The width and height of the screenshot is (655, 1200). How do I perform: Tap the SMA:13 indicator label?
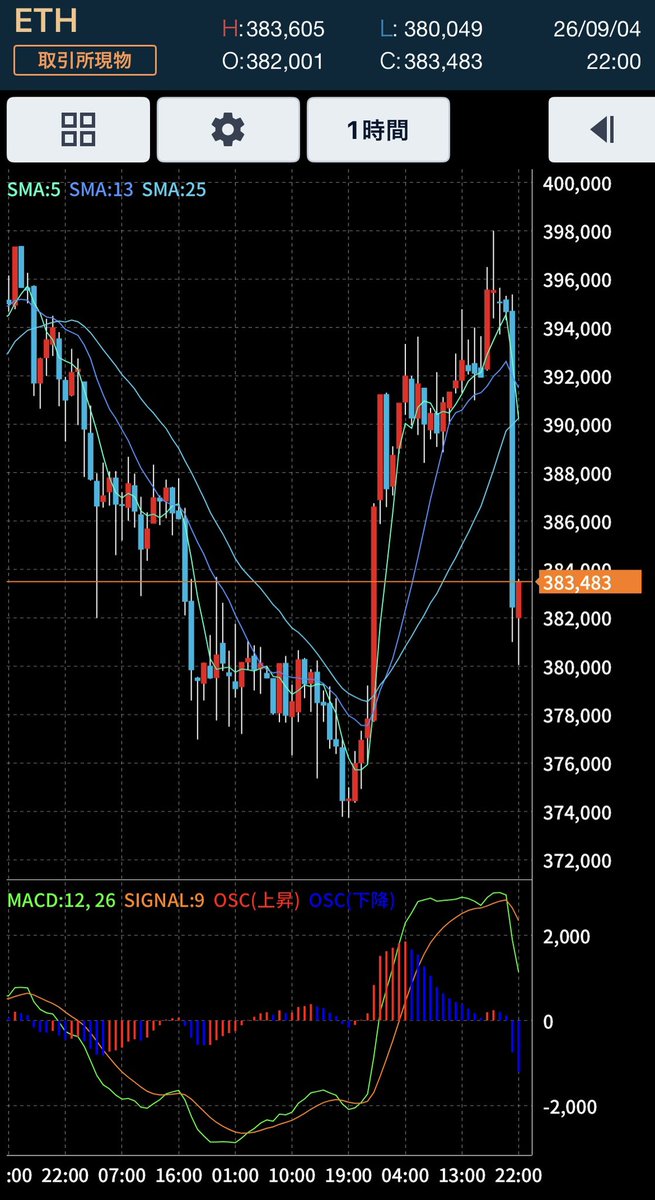[x=101, y=189]
